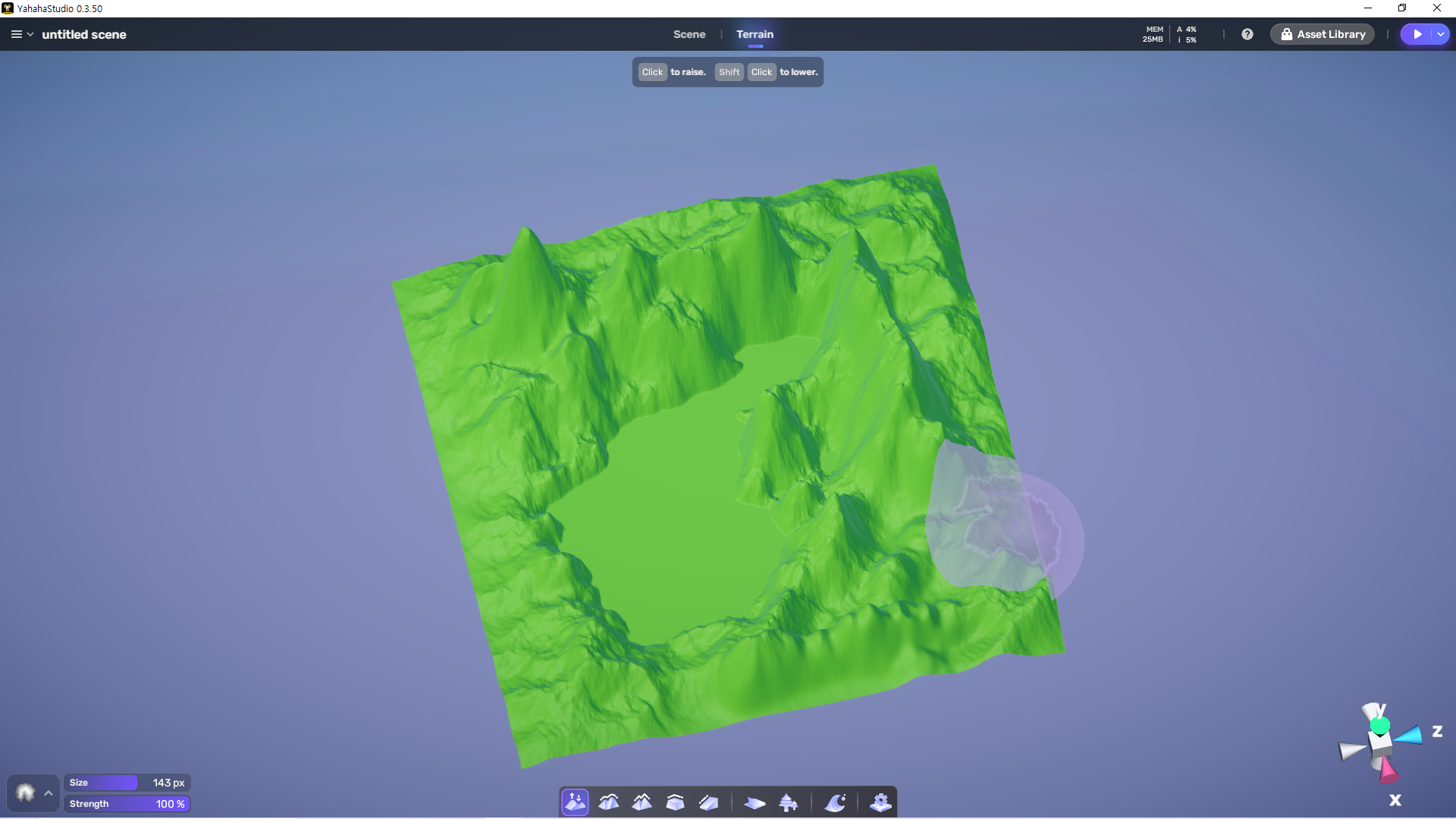Open the Asset Library
Image resolution: width=1456 pixels, height=819 pixels.
(1323, 34)
